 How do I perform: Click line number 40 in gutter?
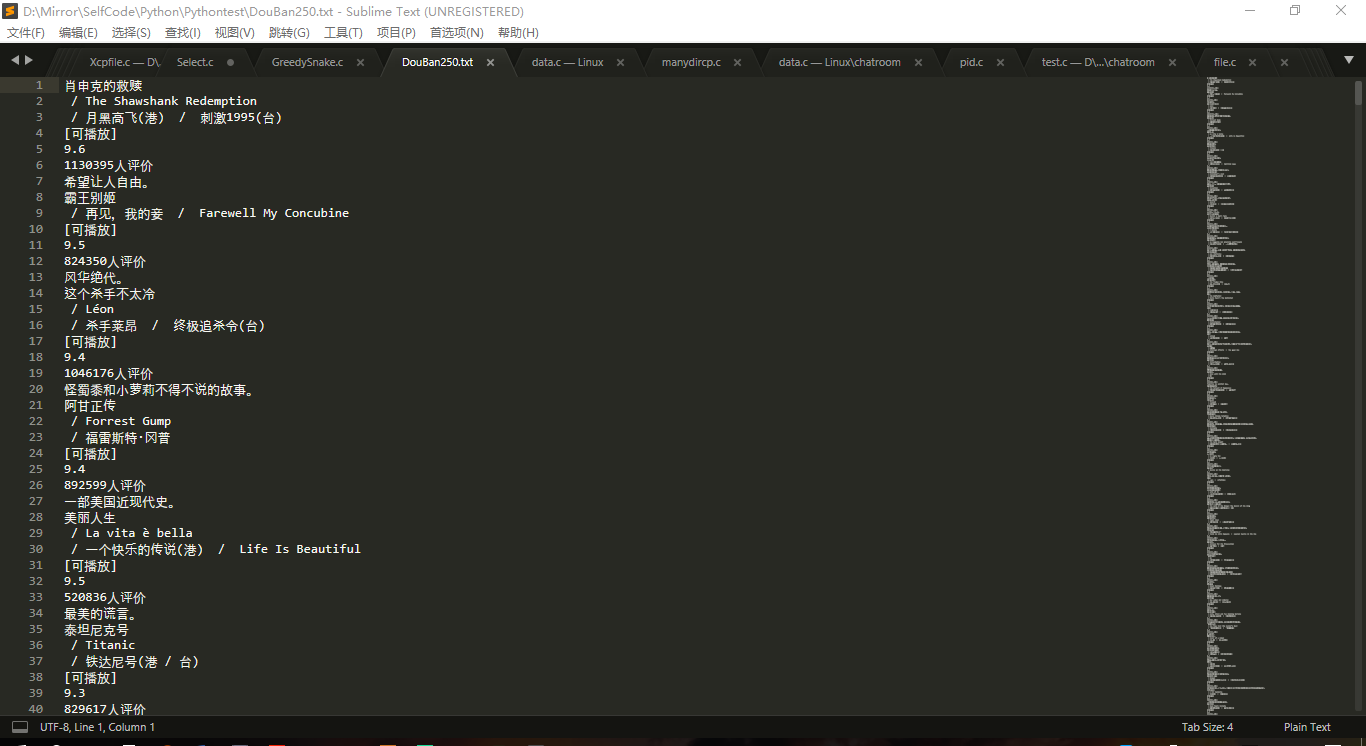pyautogui.click(x=36, y=709)
